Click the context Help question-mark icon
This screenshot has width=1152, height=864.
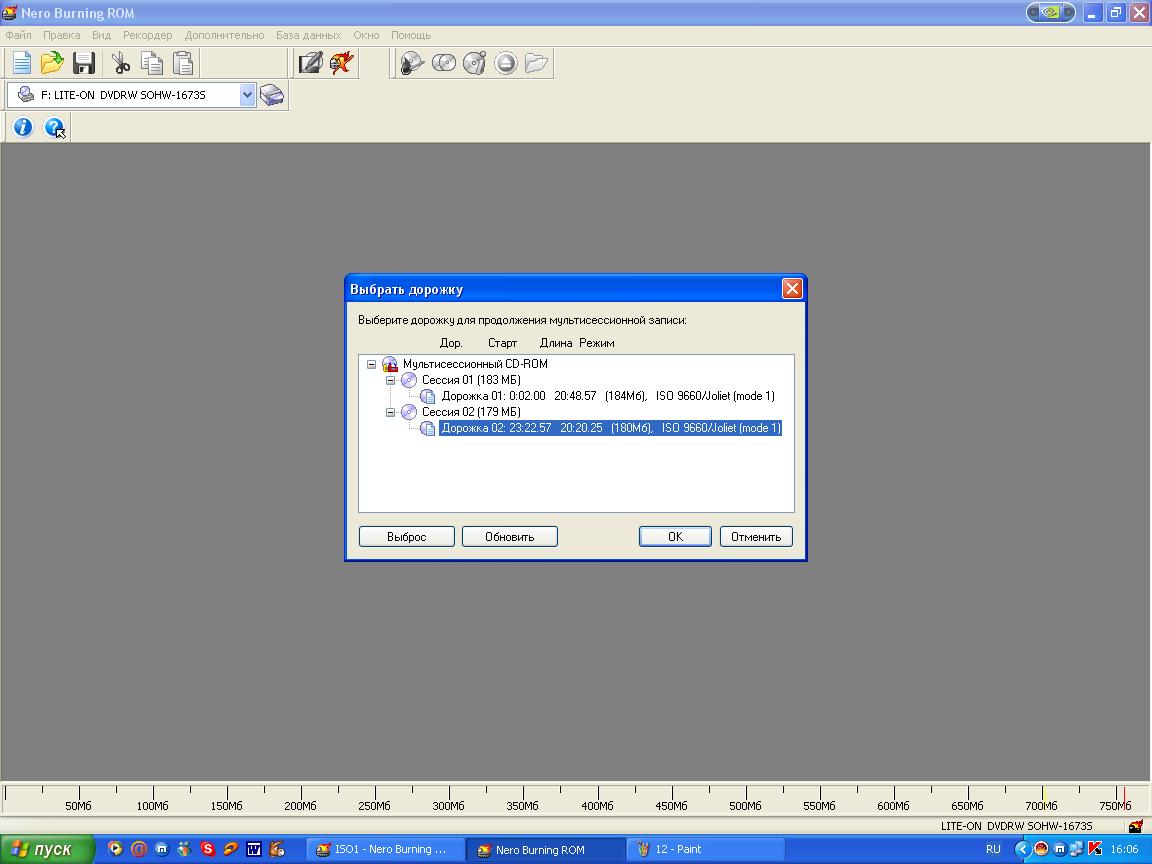click(54, 127)
